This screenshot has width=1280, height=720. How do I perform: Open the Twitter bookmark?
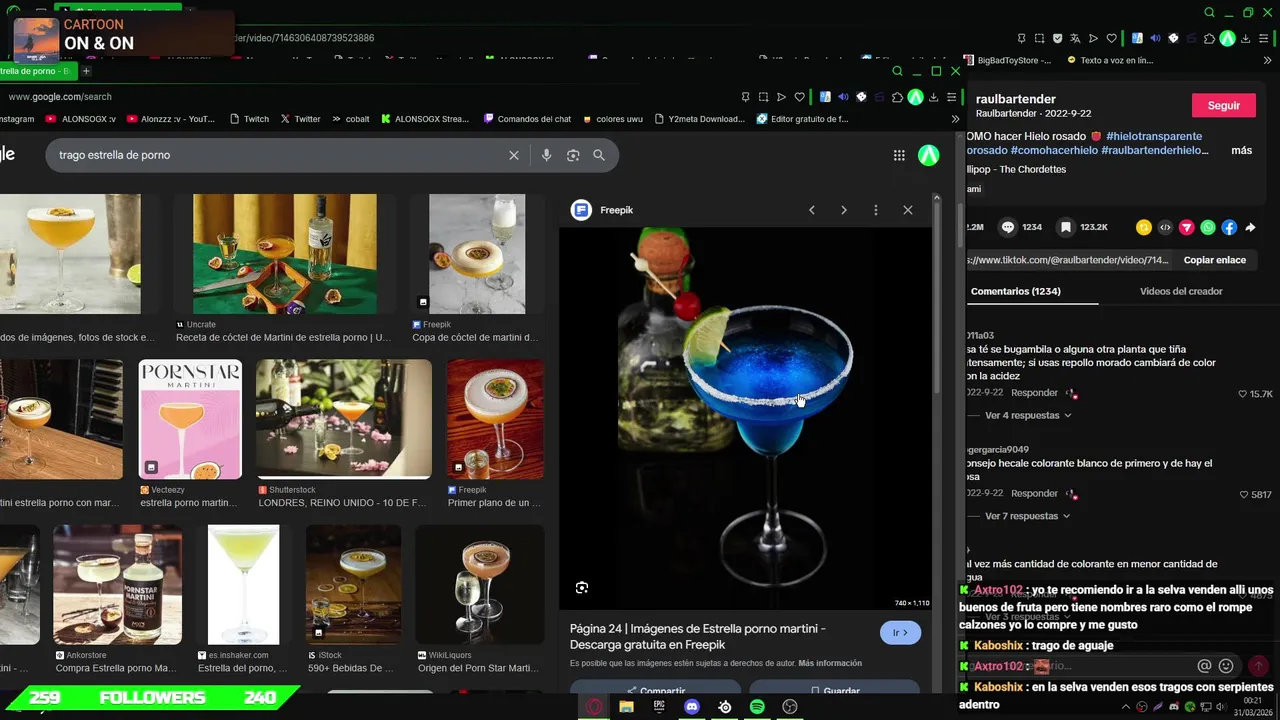[x=300, y=118]
